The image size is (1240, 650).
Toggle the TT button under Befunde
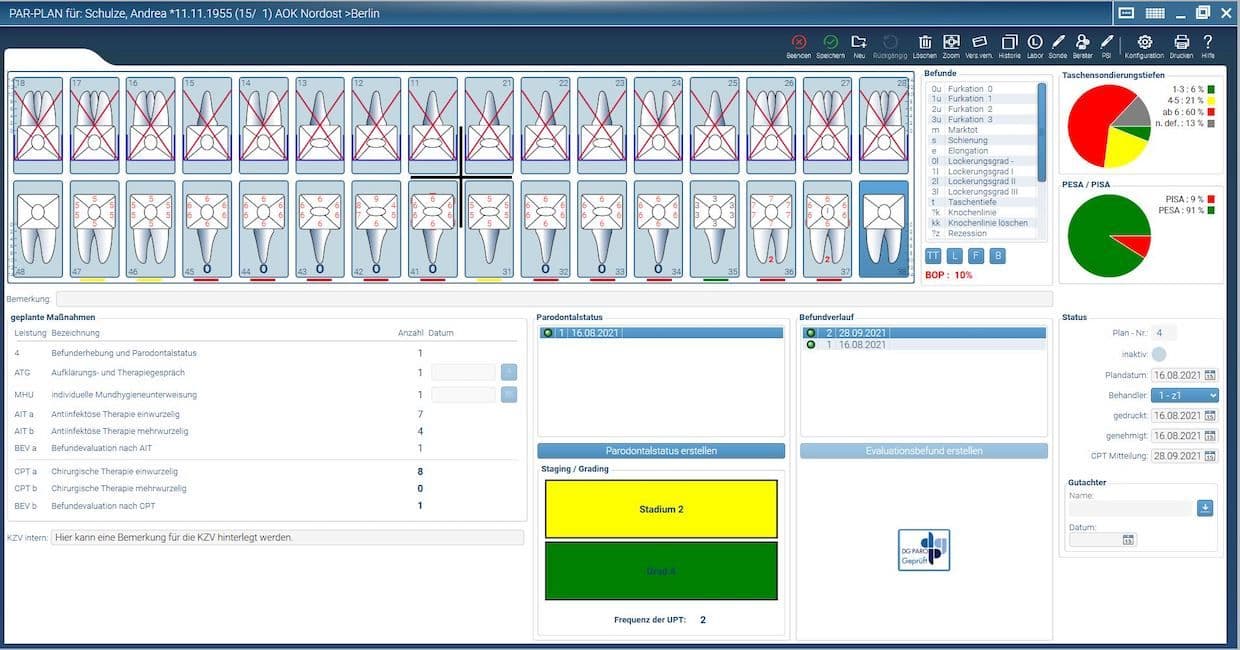pos(933,256)
